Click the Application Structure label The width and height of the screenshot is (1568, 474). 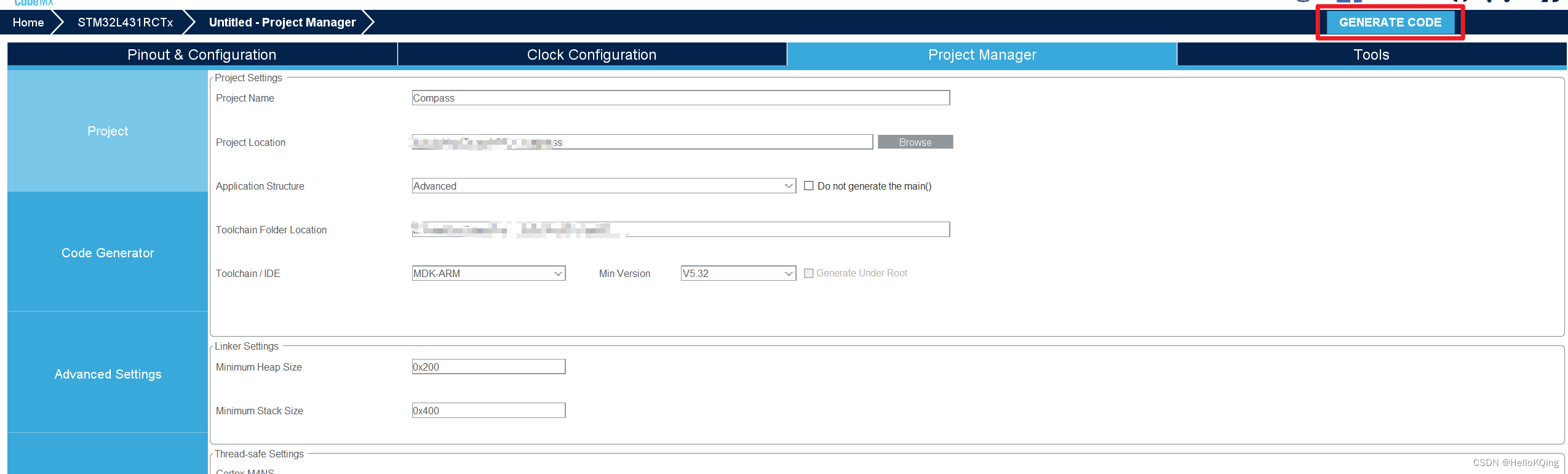pyautogui.click(x=260, y=186)
